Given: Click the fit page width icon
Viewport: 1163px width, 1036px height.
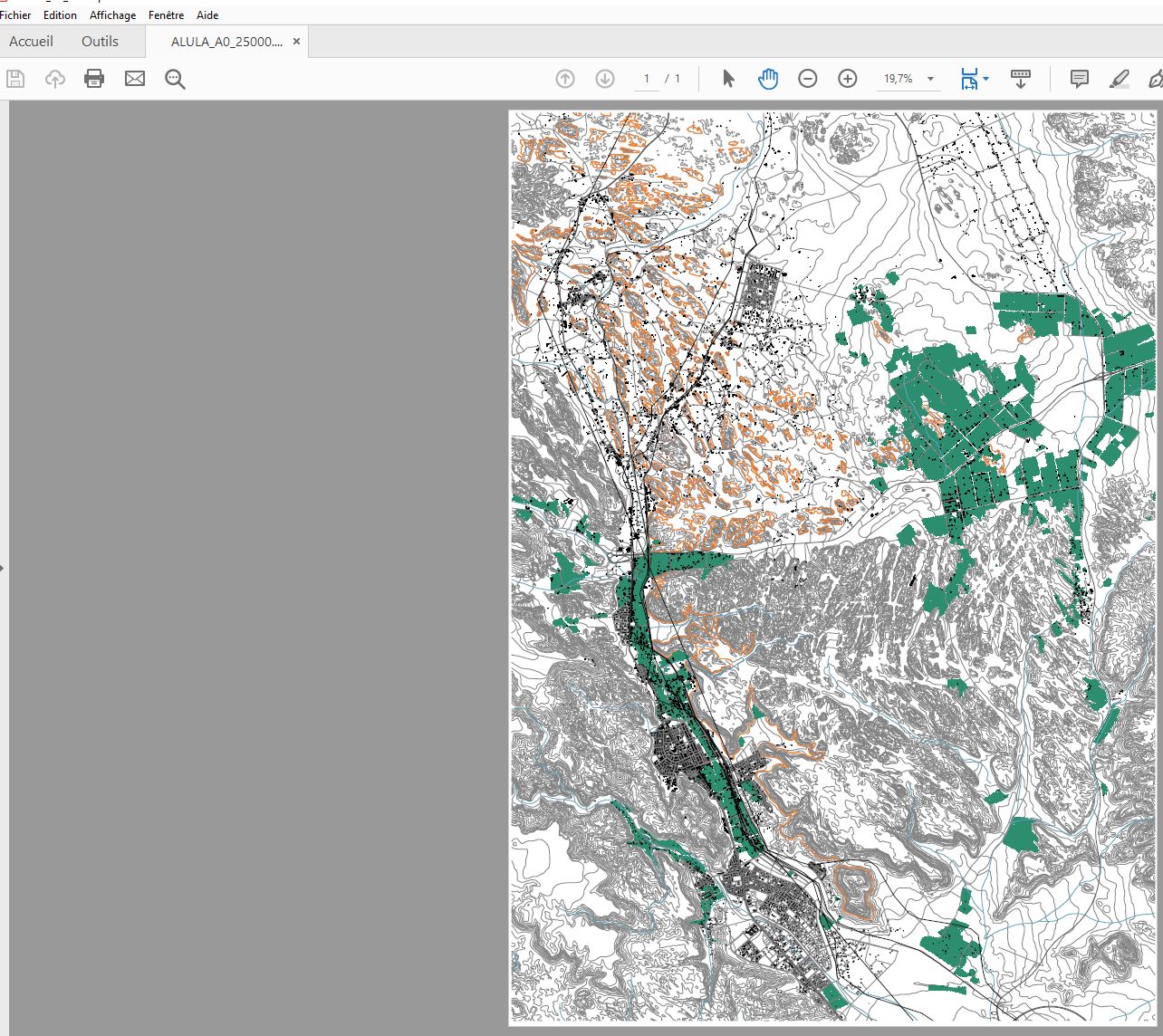Looking at the screenshot, I should (x=969, y=79).
